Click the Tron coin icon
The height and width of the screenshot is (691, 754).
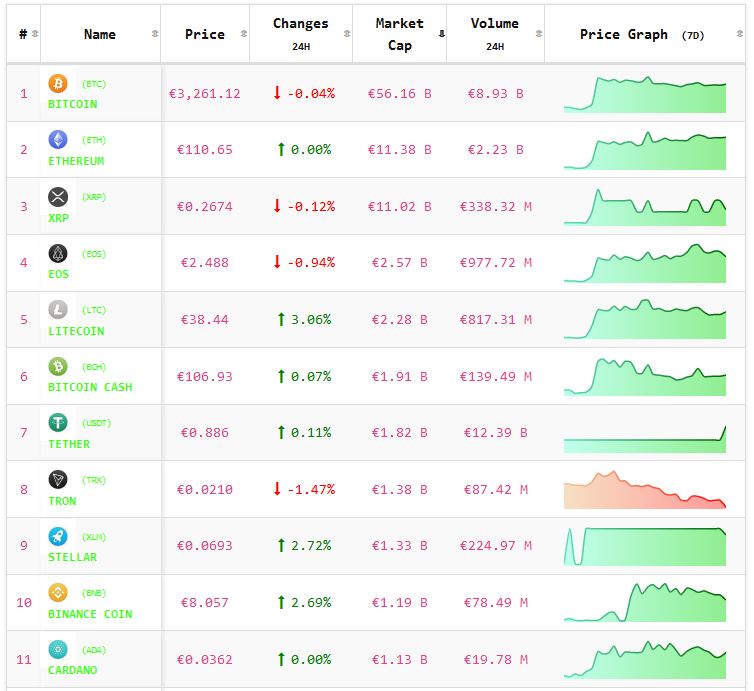click(58, 480)
